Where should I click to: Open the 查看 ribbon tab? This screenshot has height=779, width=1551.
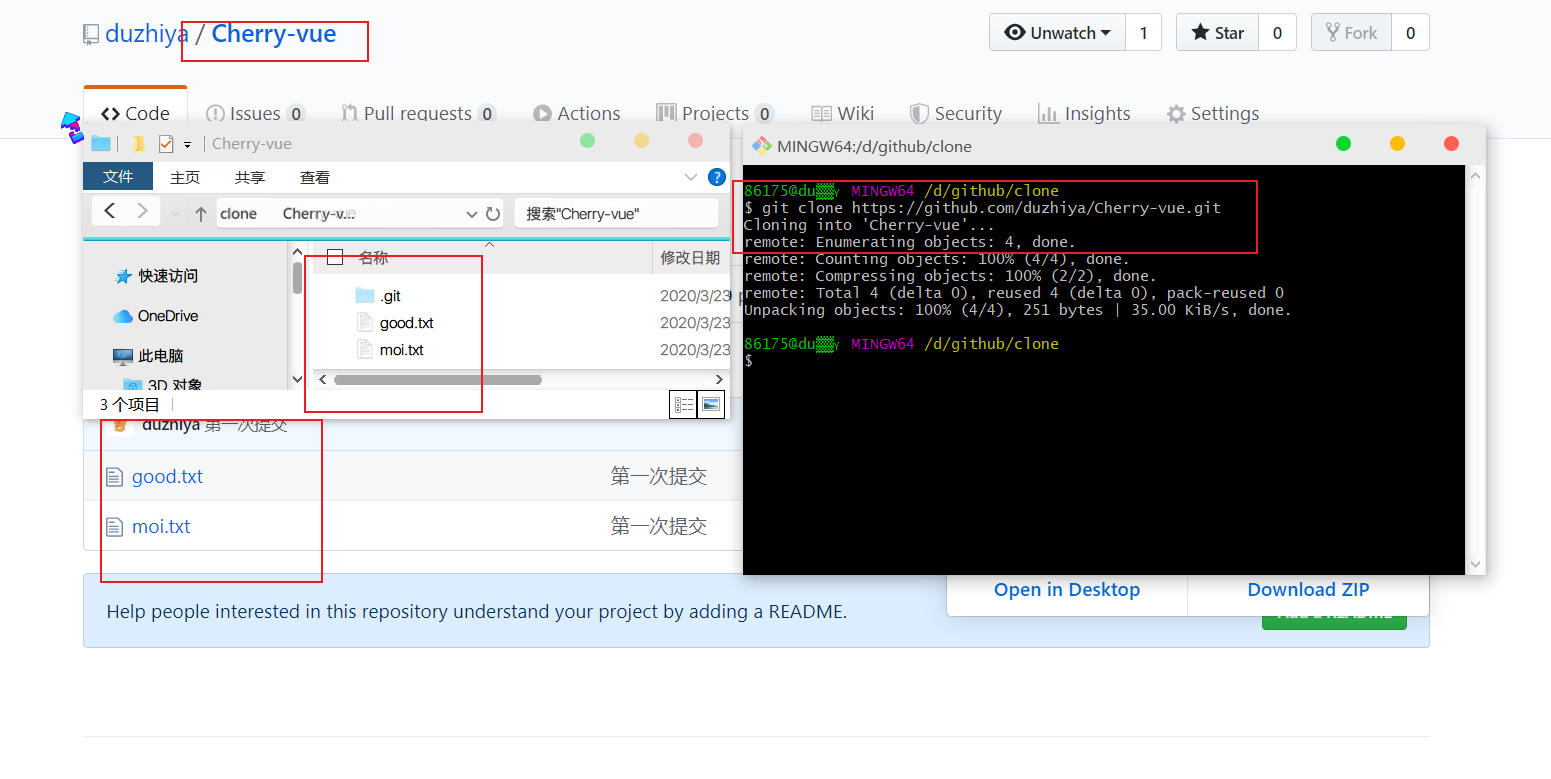click(x=315, y=177)
